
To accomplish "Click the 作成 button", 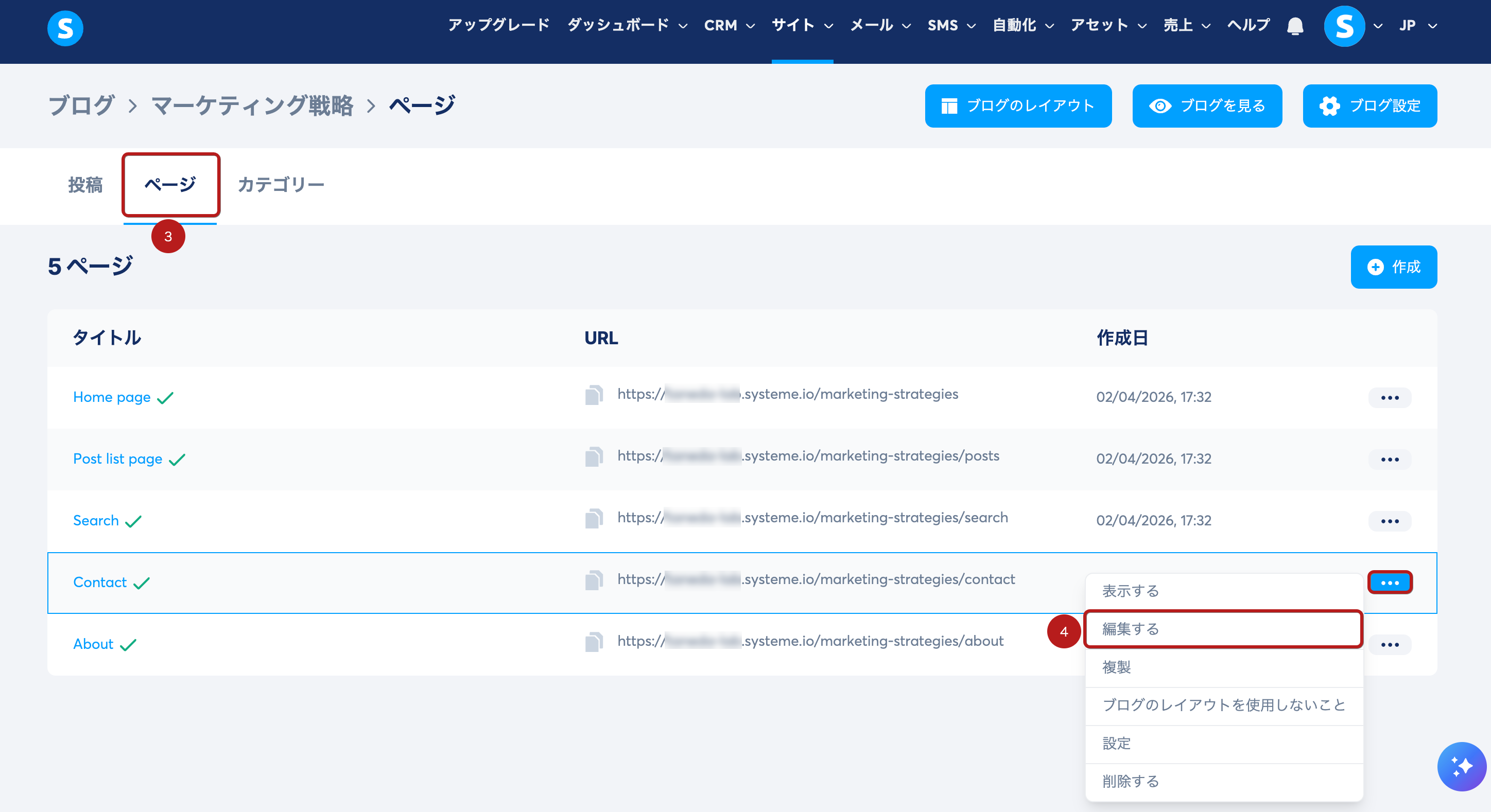I will [1393, 267].
